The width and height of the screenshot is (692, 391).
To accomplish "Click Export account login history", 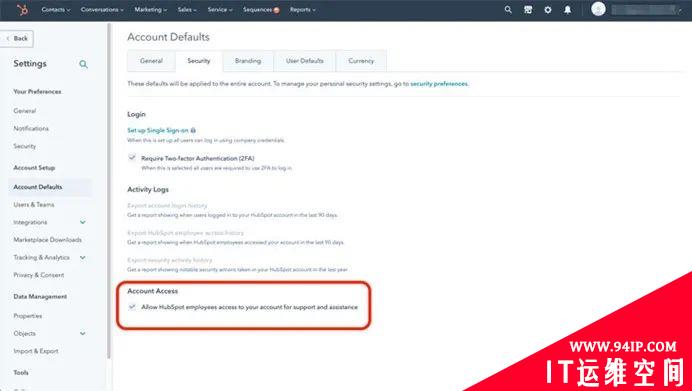I will pos(167,206).
